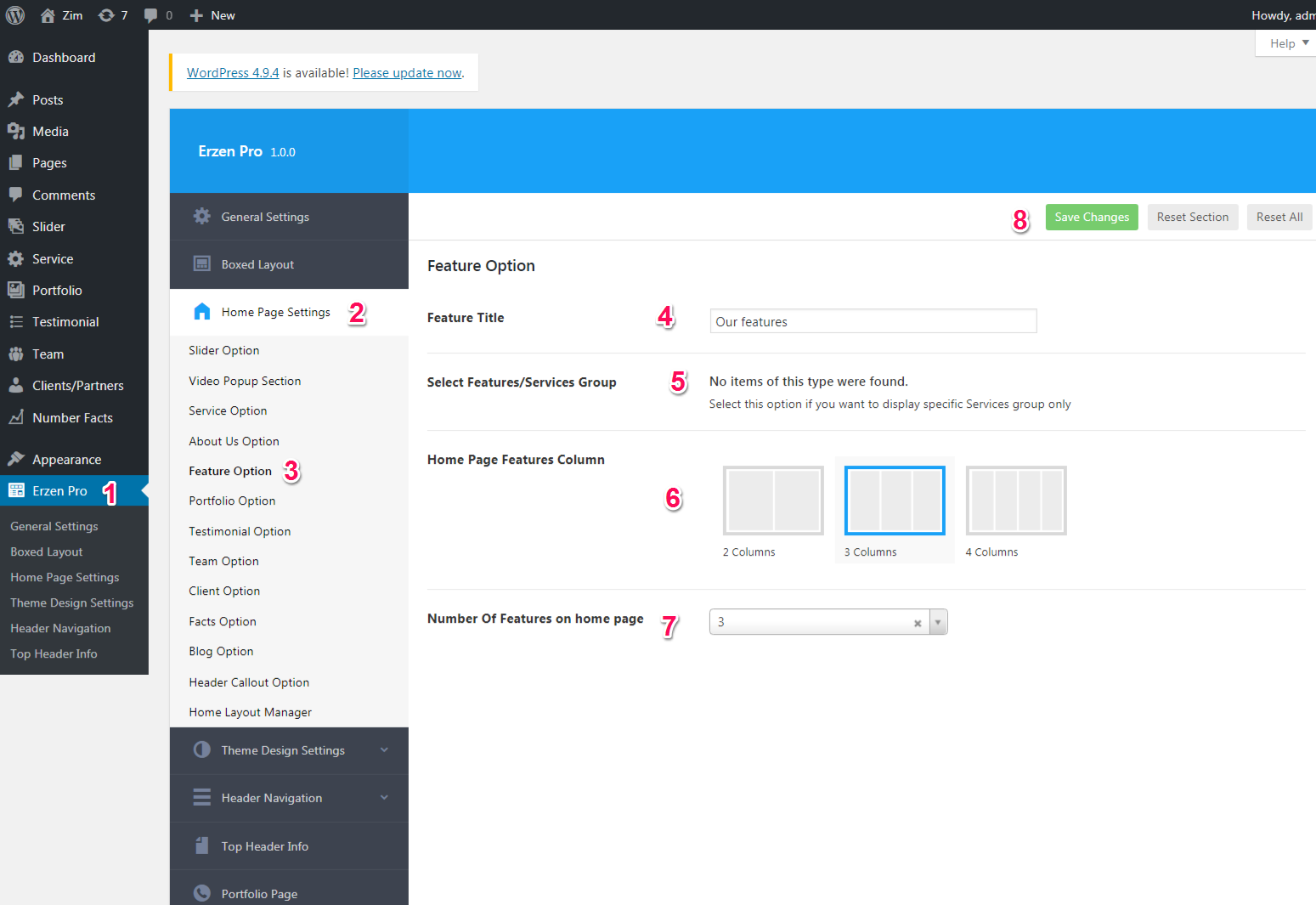Image resolution: width=1316 pixels, height=905 pixels.
Task: Click the Appearance brush icon
Action: coord(15,459)
